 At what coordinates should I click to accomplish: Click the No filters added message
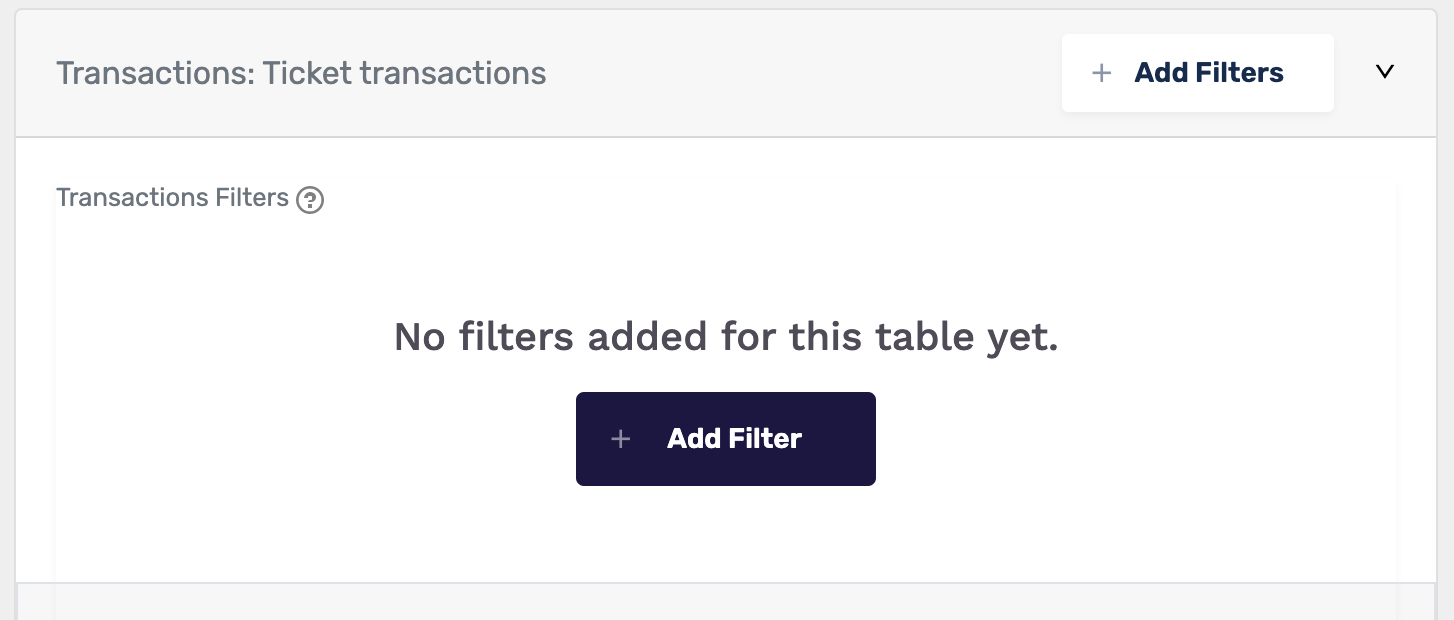pyautogui.click(x=726, y=337)
